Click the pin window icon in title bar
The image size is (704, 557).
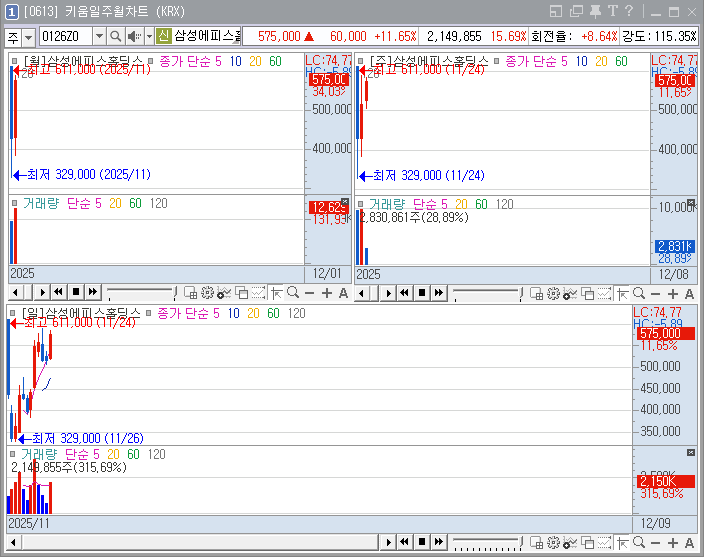pos(595,11)
